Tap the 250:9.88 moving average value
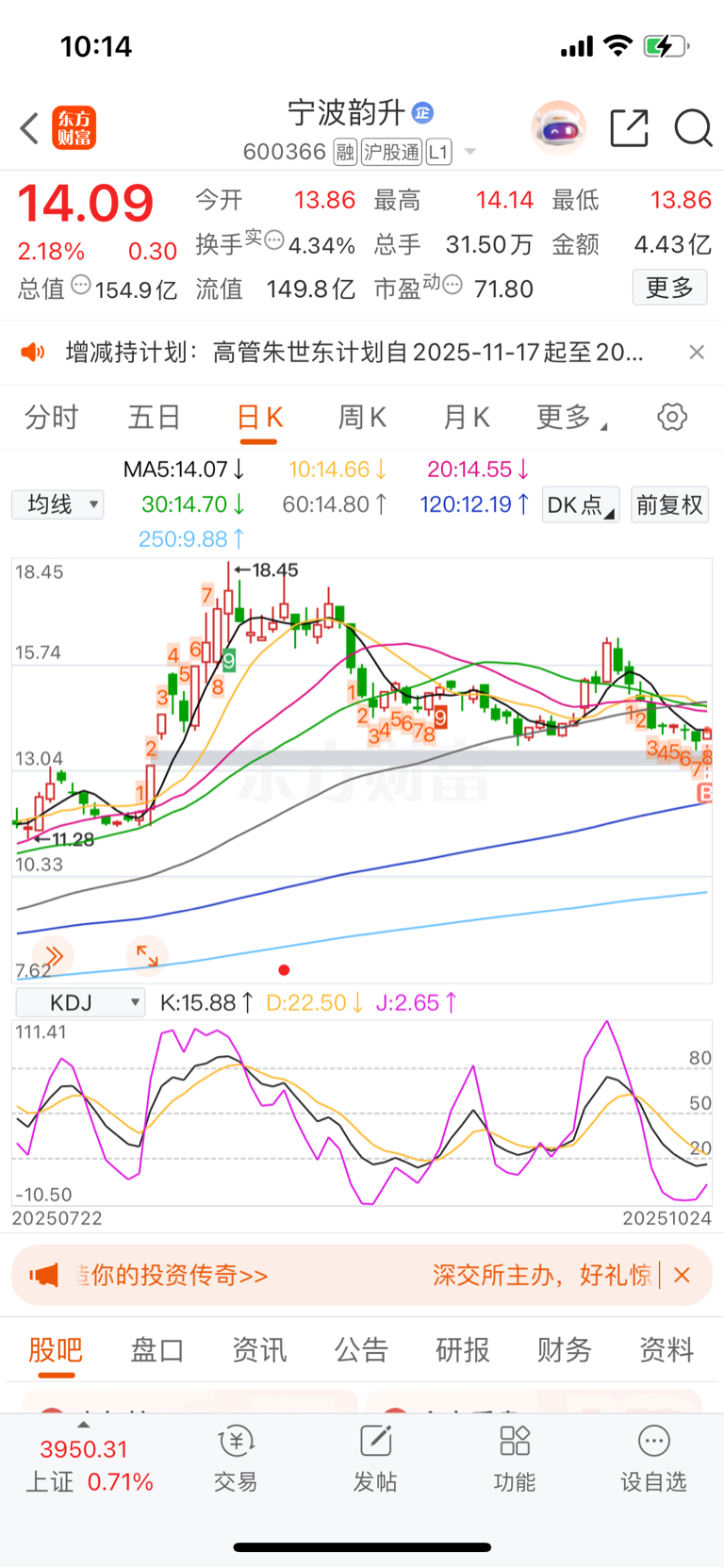Screen dimensions: 724x1568 tap(191, 538)
